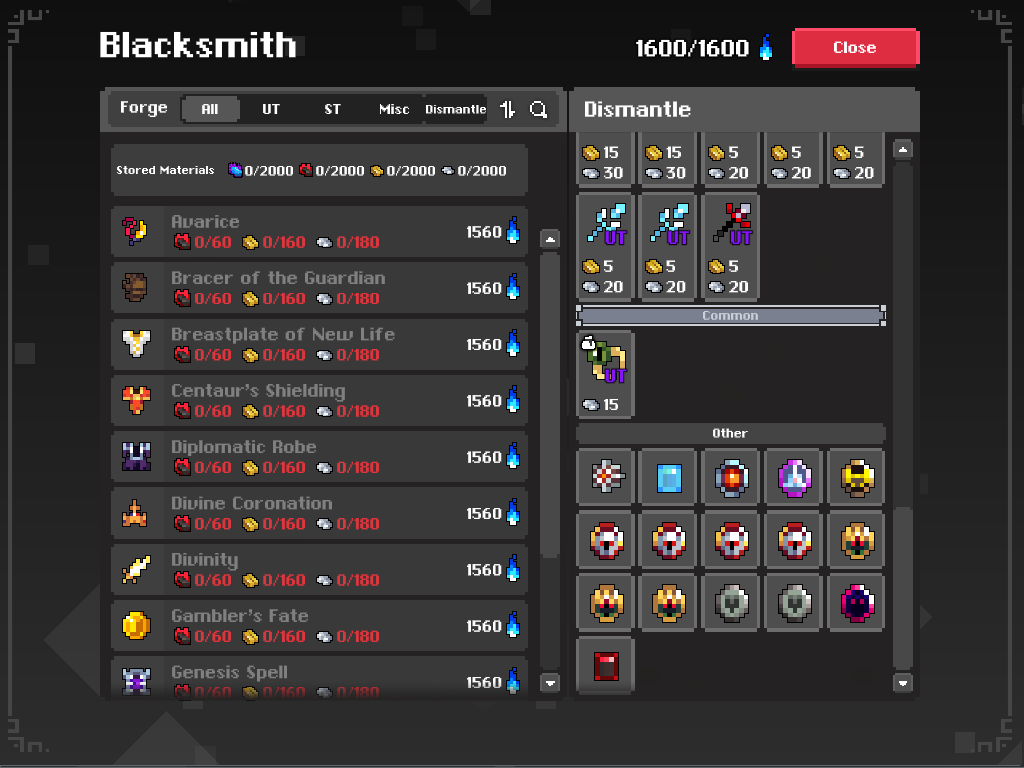
Task: Select the Gambler's Fate gold coin icon
Action: point(136,626)
